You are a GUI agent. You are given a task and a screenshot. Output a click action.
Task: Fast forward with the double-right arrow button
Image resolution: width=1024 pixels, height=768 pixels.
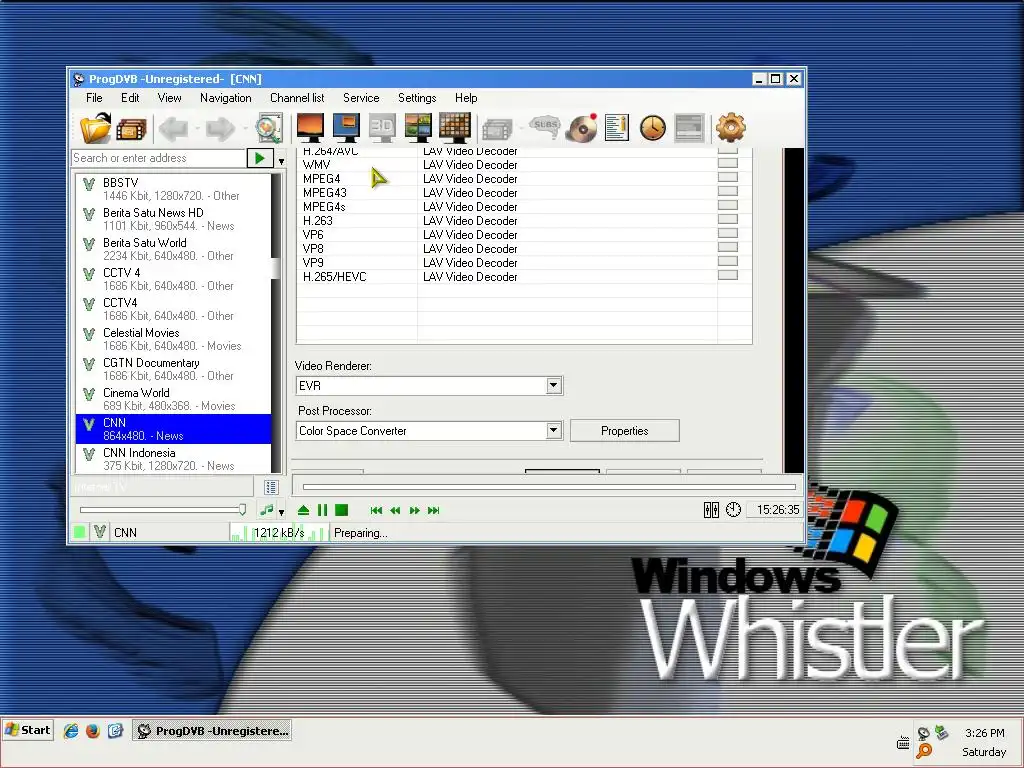pyautogui.click(x=415, y=511)
